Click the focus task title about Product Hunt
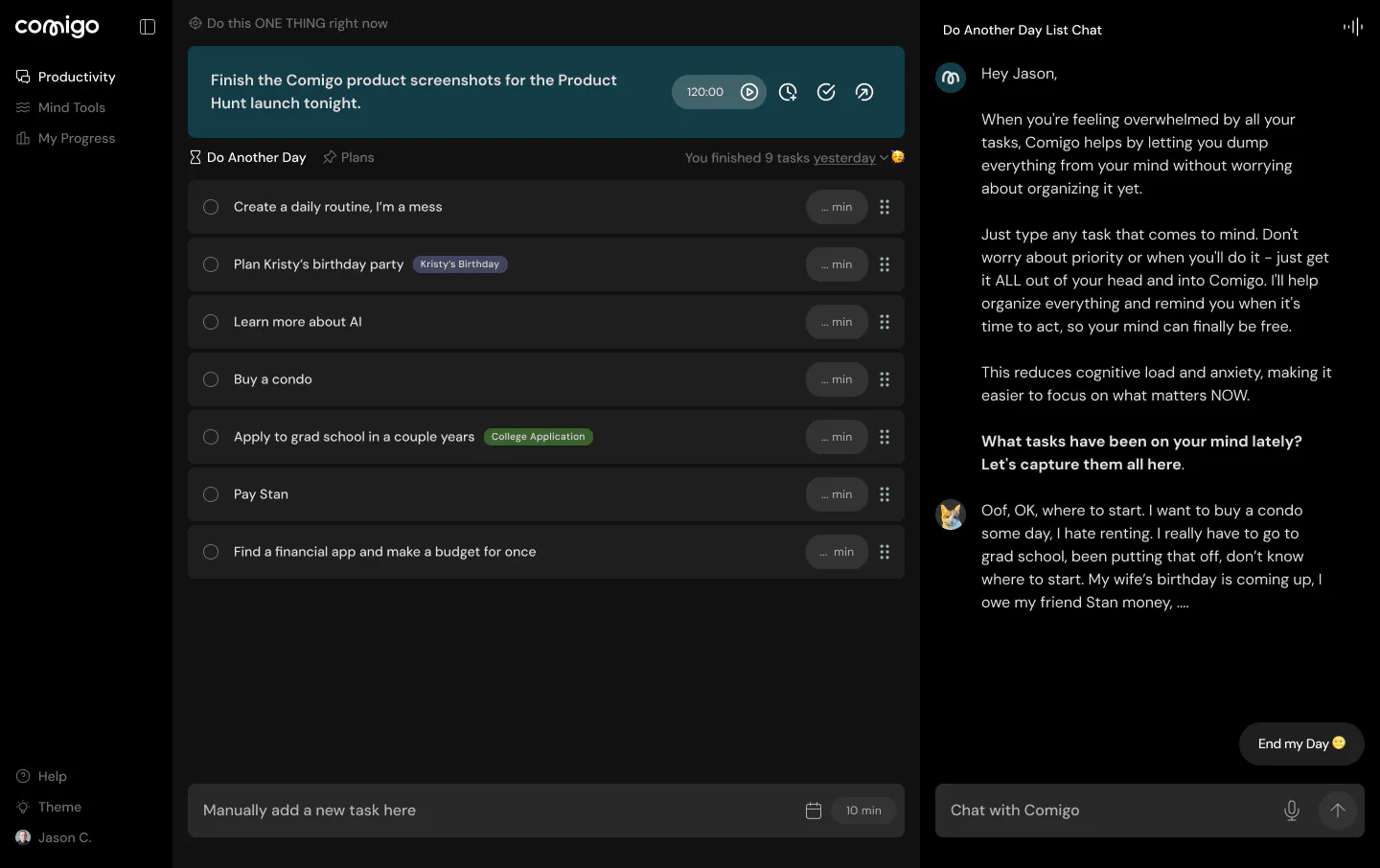The height and width of the screenshot is (868, 1380). click(414, 92)
